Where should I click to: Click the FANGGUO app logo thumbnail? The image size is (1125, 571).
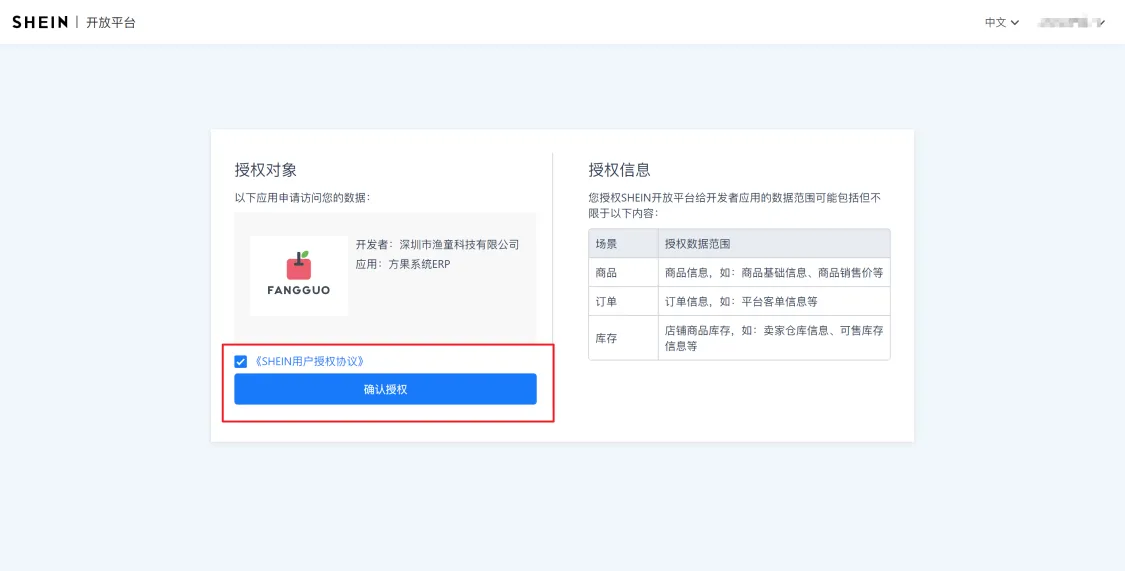(x=299, y=276)
